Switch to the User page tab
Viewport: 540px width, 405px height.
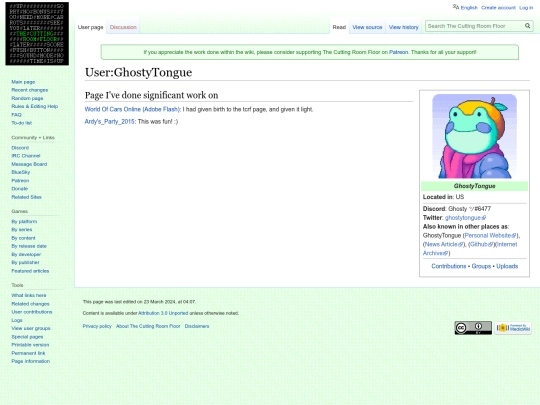tap(90, 27)
